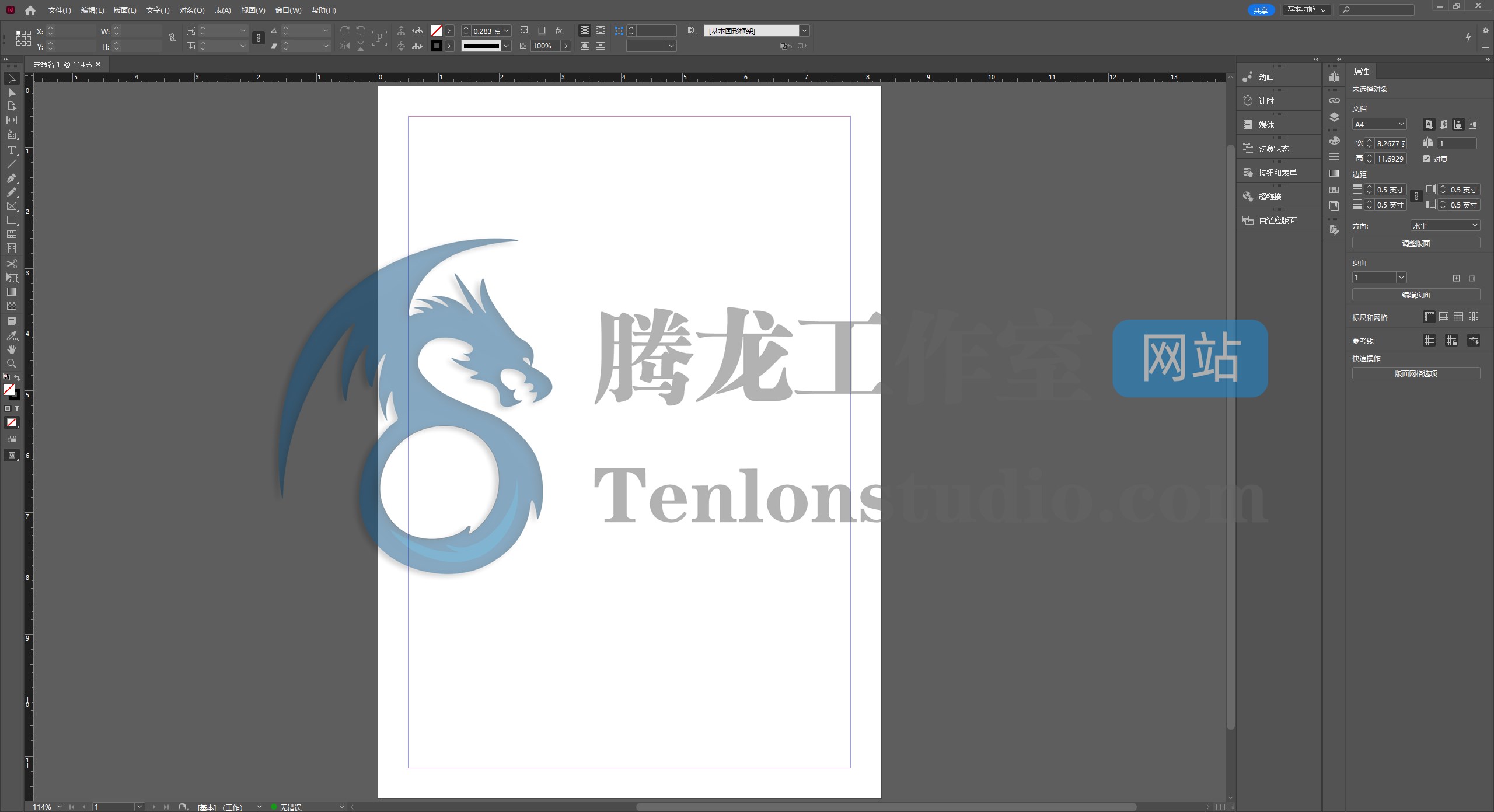
Task: Toggle constrain scale proportions chain in control bar
Action: (259, 38)
